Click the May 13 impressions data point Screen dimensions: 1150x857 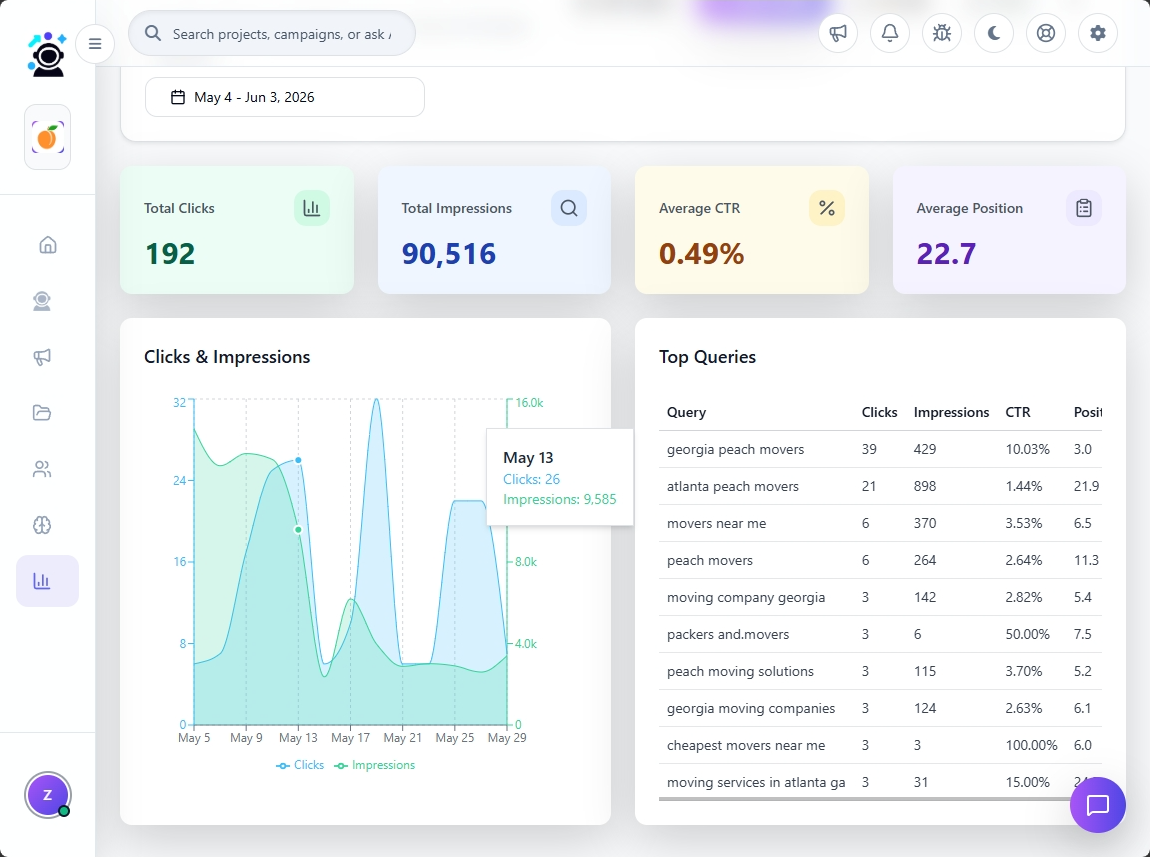299,529
